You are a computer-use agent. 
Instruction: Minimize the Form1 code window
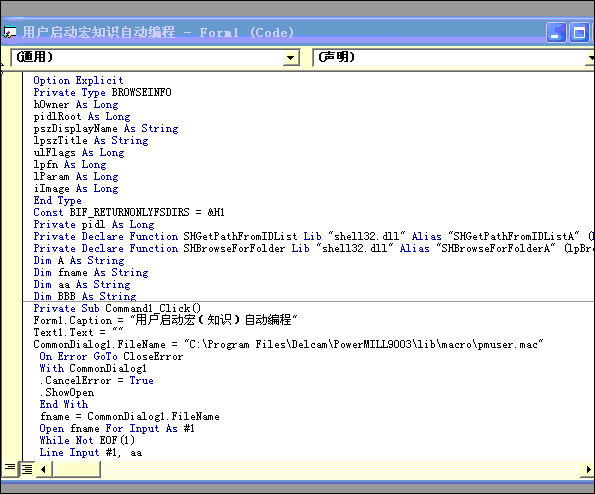pyautogui.click(x=556, y=33)
